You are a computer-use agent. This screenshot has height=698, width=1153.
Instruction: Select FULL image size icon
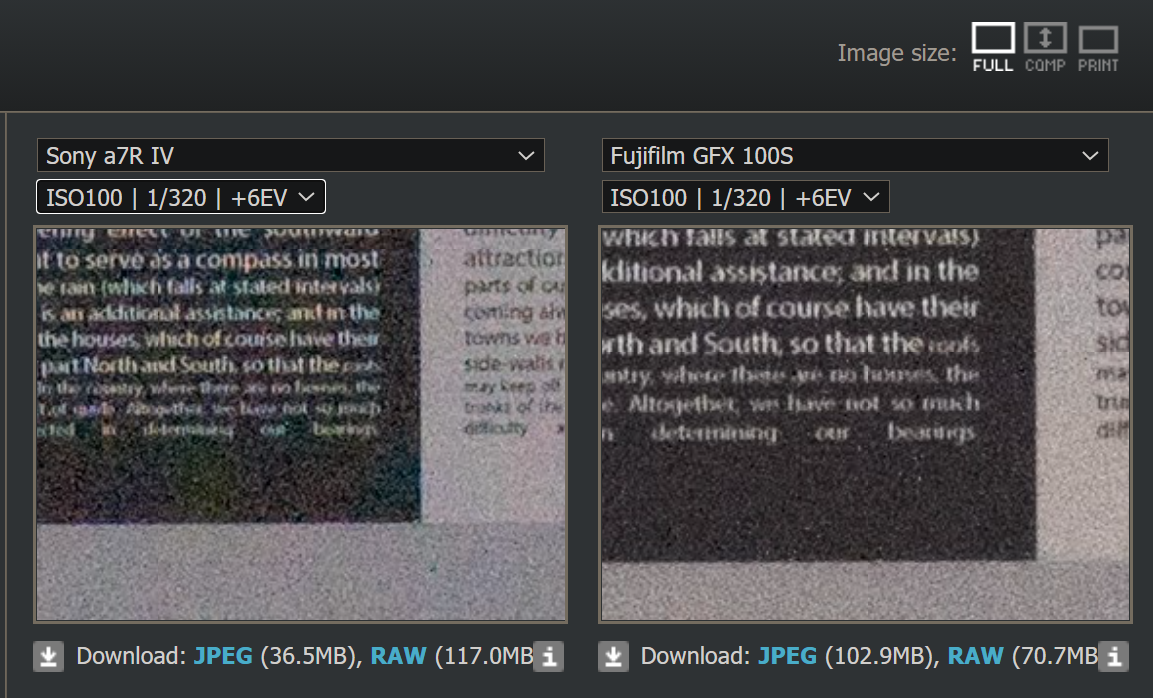tap(993, 48)
